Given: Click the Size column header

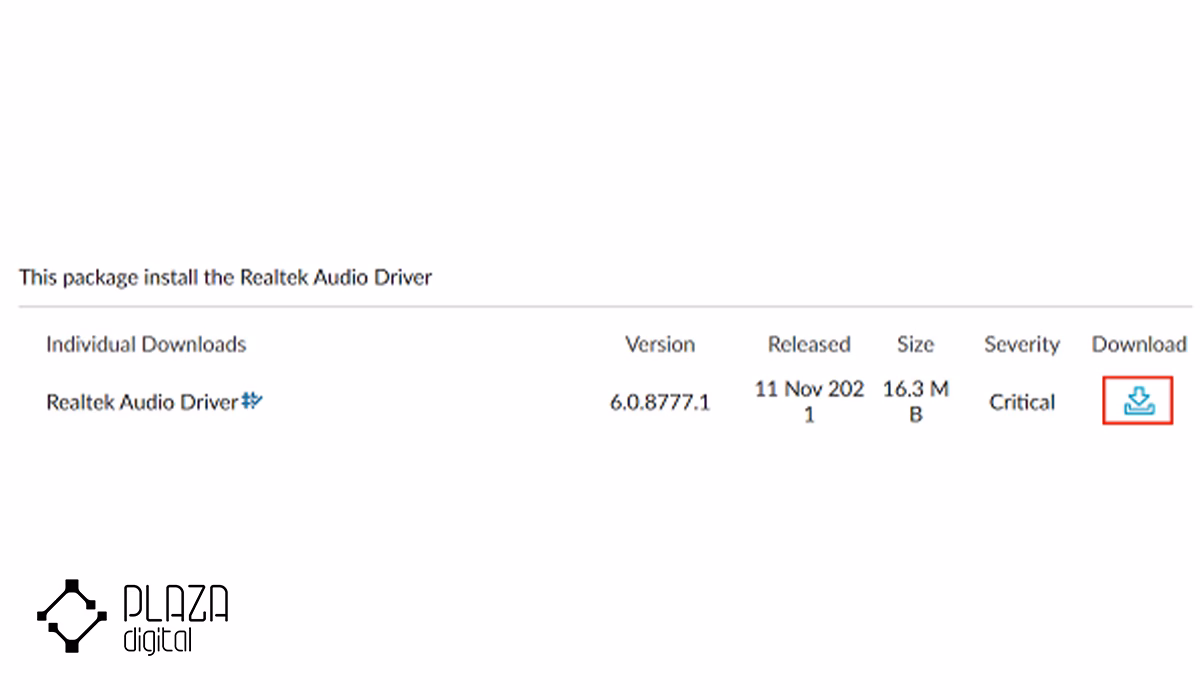Looking at the screenshot, I should click(915, 344).
